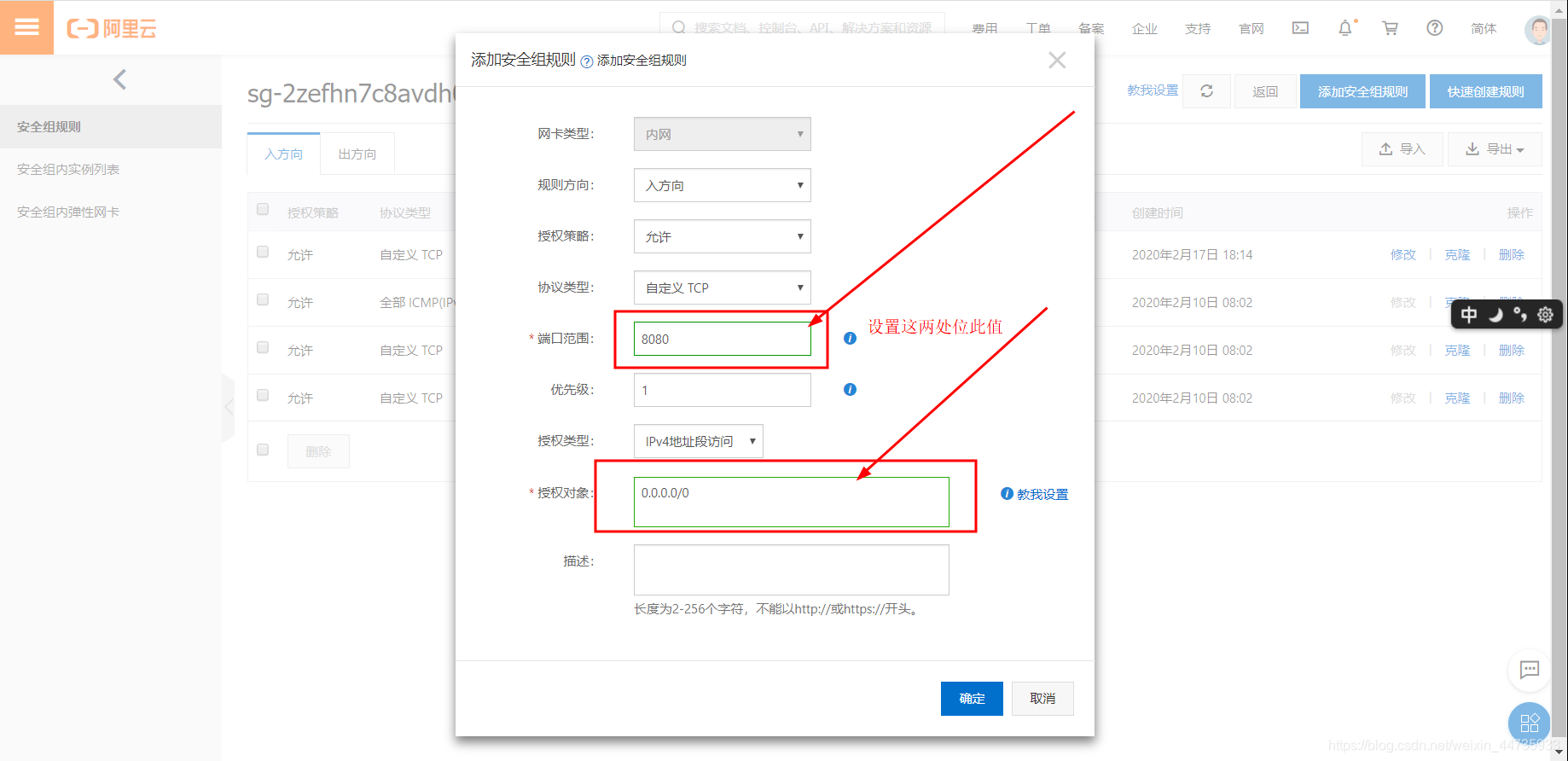
Task: Click 删除 for 2020年2月17日 rule
Action: point(1511,254)
